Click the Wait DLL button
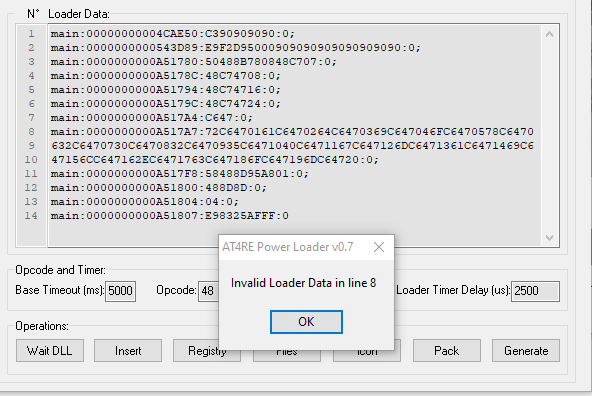592x396 pixels. (x=50, y=351)
